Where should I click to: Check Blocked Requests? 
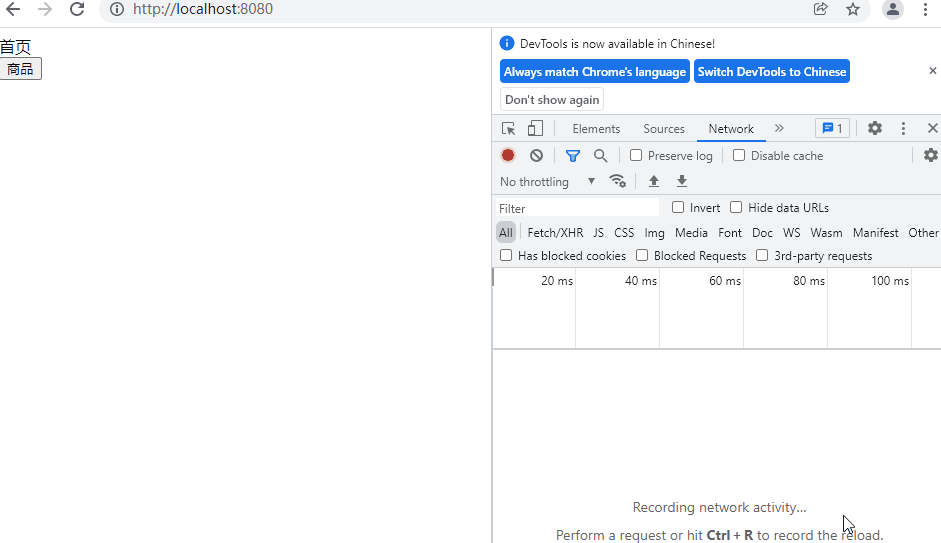(x=642, y=256)
